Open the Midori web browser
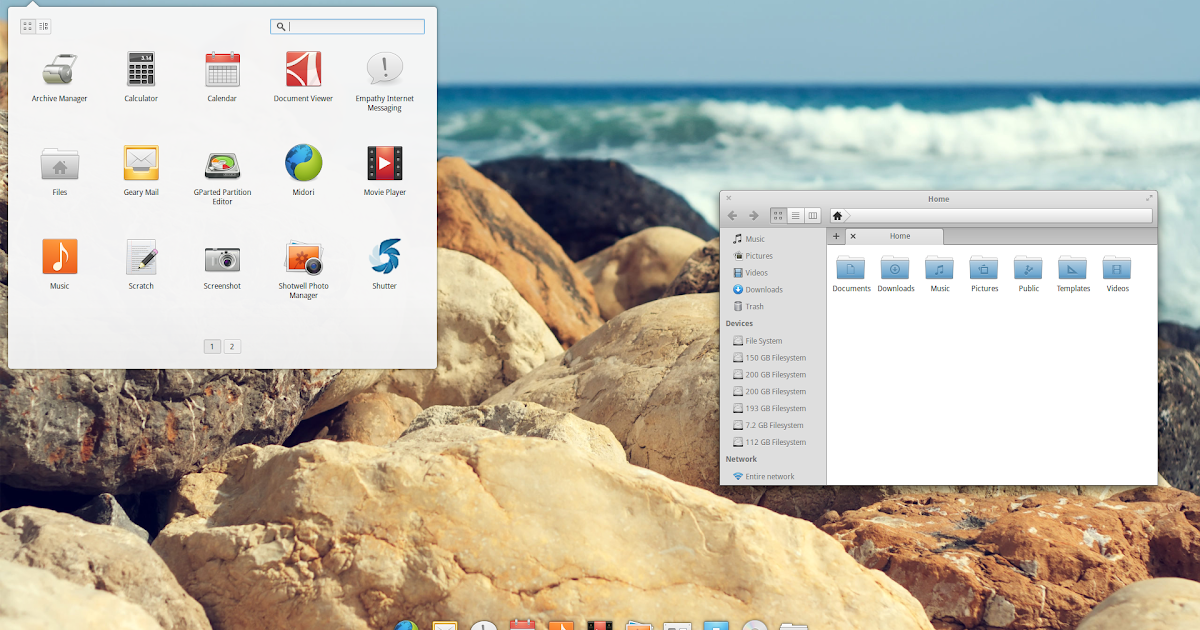The height and width of the screenshot is (630, 1200). (x=302, y=163)
